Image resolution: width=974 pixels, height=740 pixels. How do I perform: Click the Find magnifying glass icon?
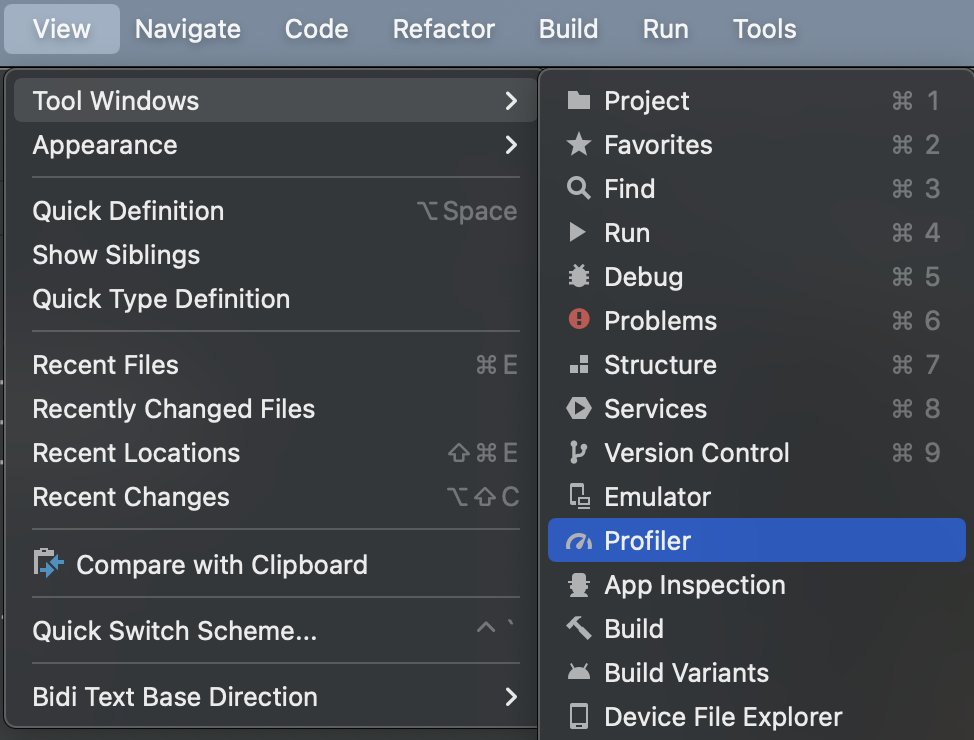pos(578,189)
